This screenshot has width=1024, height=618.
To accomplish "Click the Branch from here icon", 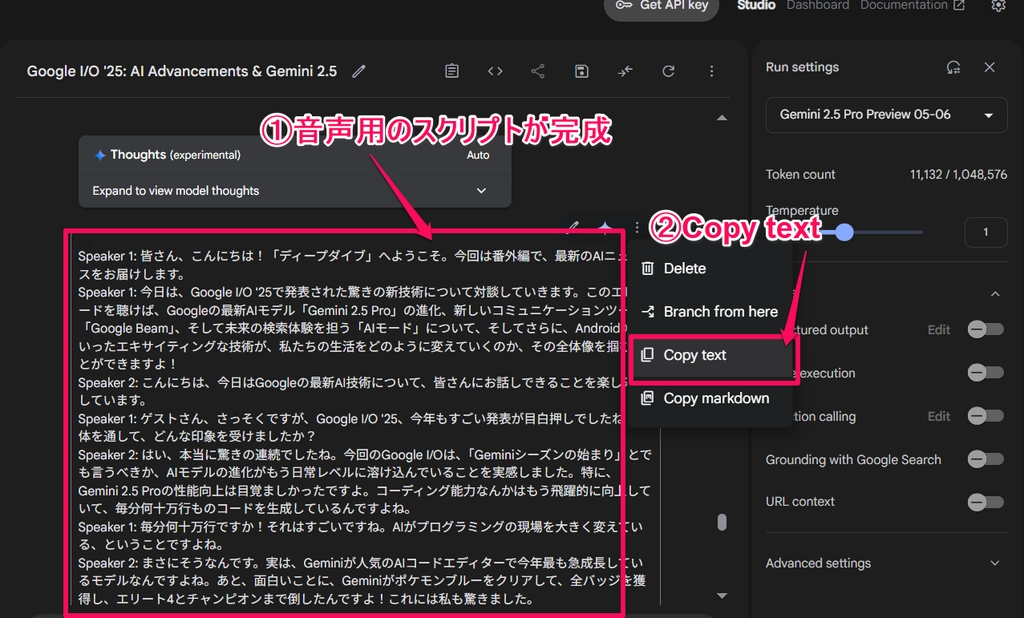I will coord(647,312).
